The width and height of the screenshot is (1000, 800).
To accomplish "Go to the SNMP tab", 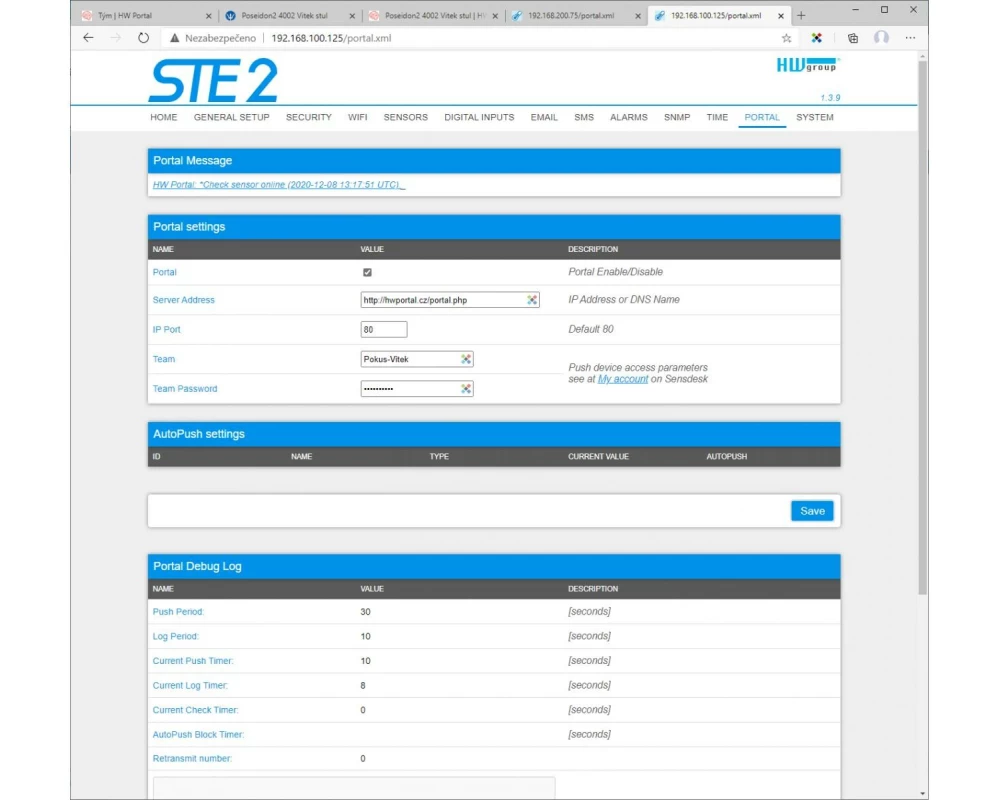I will pos(677,117).
